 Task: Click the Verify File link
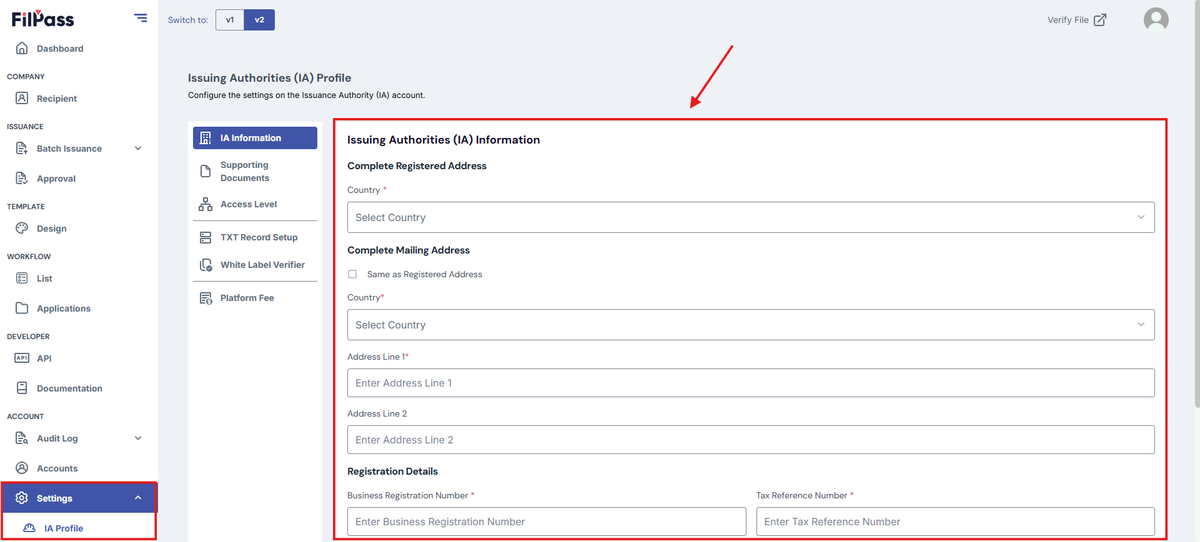tap(1077, 19)
